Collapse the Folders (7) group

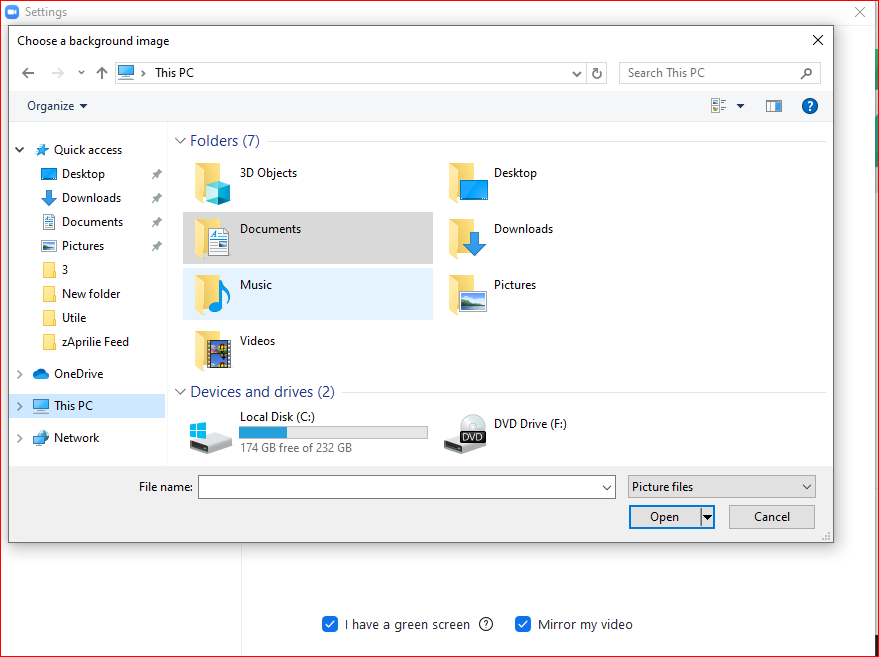pos(180,141)
